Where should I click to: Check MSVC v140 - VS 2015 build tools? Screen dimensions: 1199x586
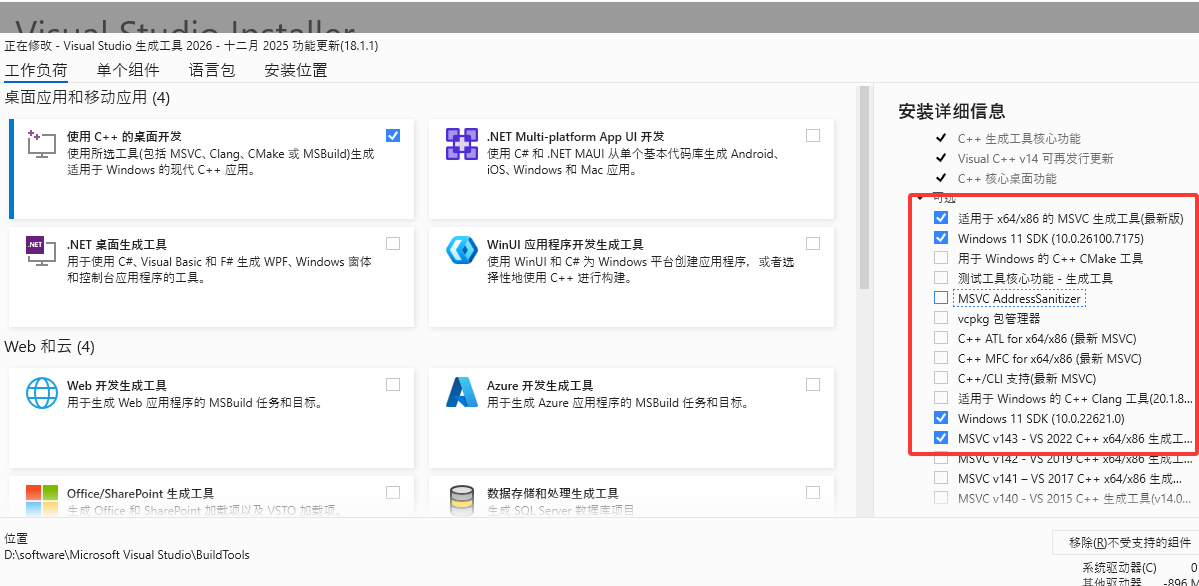pos(941,498)
